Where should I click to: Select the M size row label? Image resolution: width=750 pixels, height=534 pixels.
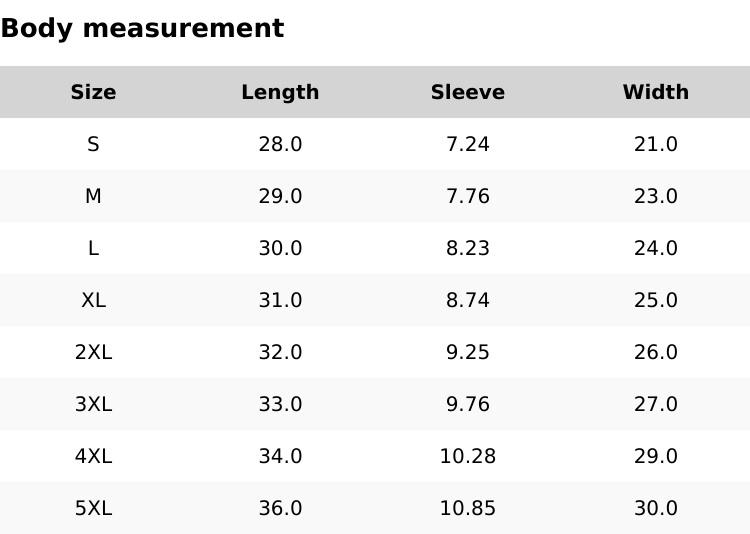pos(93,196)
